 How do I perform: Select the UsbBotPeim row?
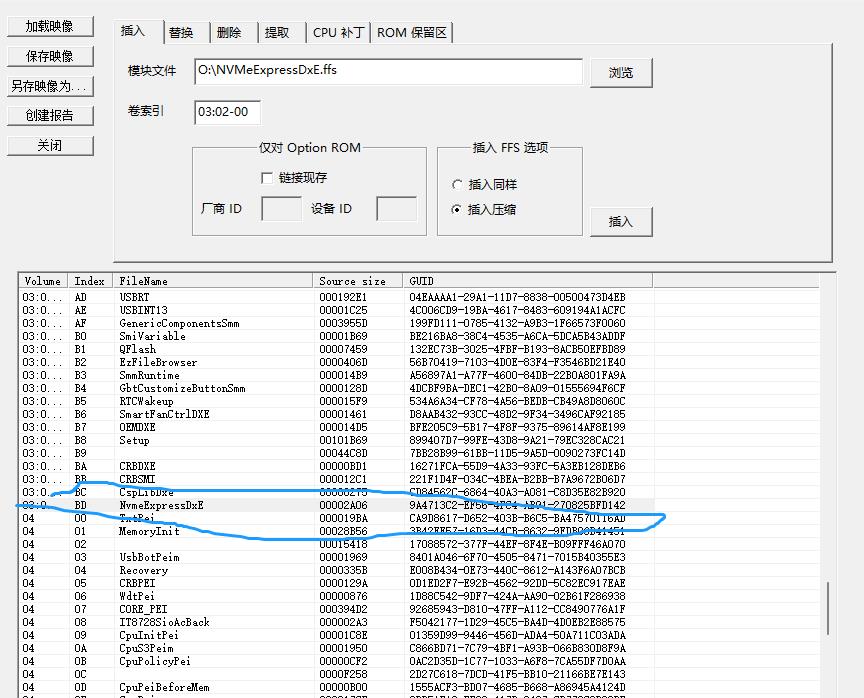pyautogui.click(x=336, y=558)
